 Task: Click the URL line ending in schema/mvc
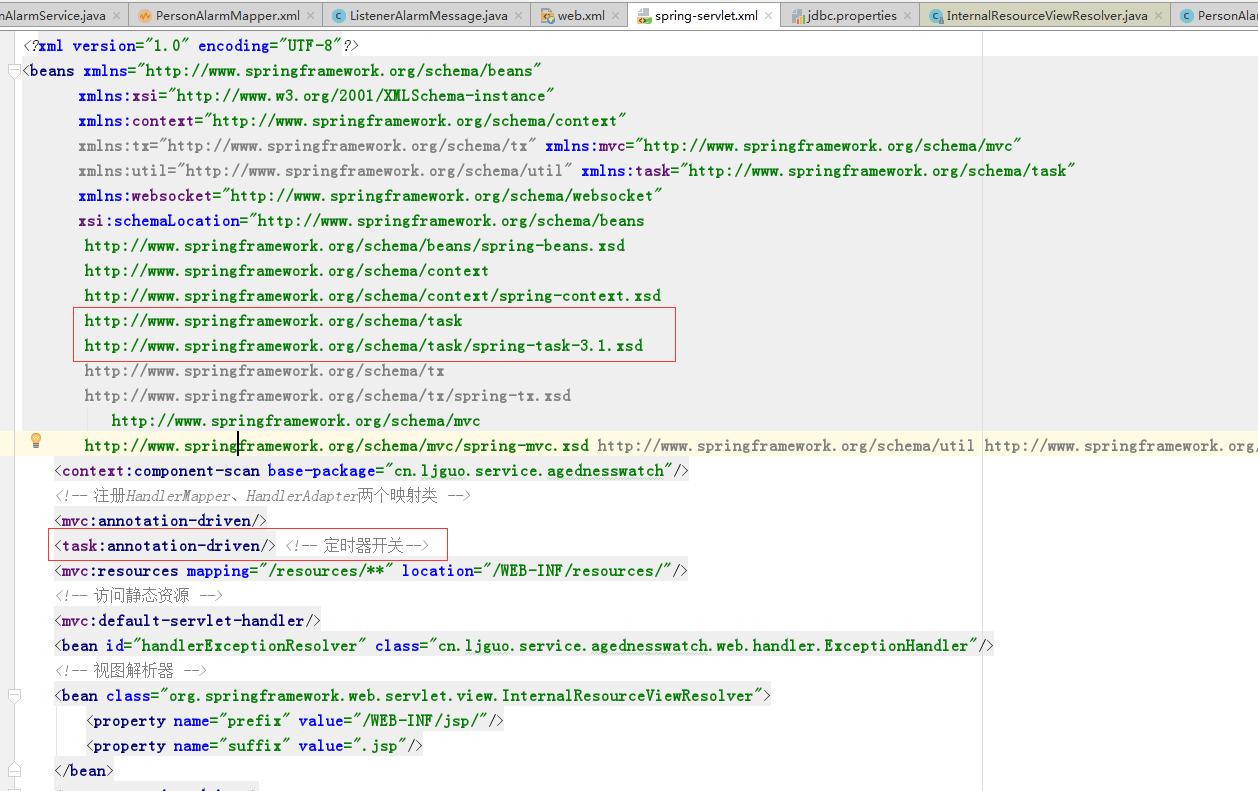tap(296, 421)
